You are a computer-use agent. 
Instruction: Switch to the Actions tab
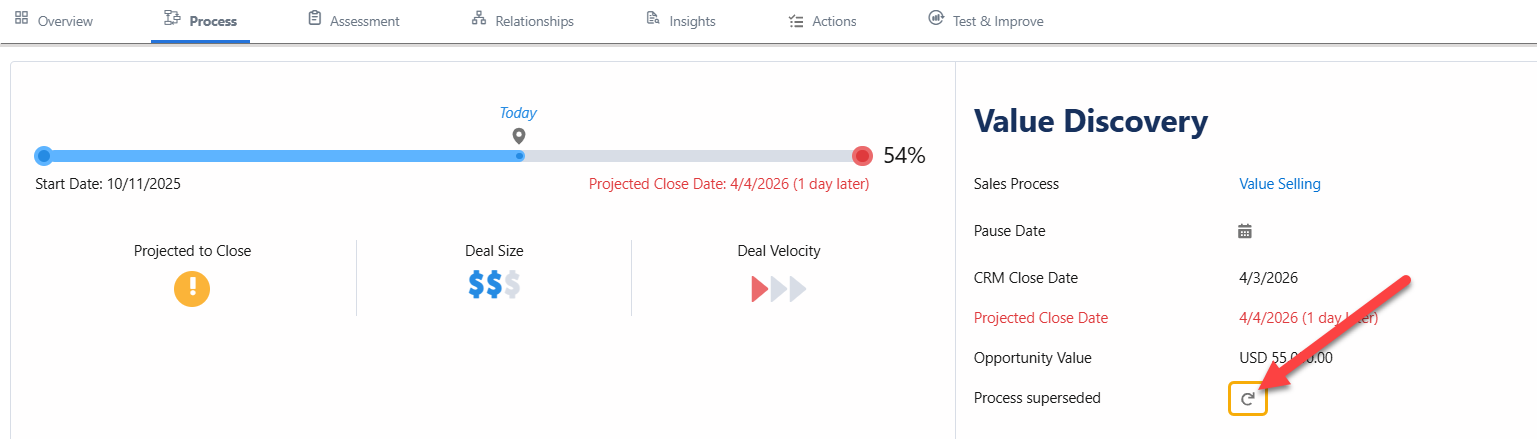point(823,21)
